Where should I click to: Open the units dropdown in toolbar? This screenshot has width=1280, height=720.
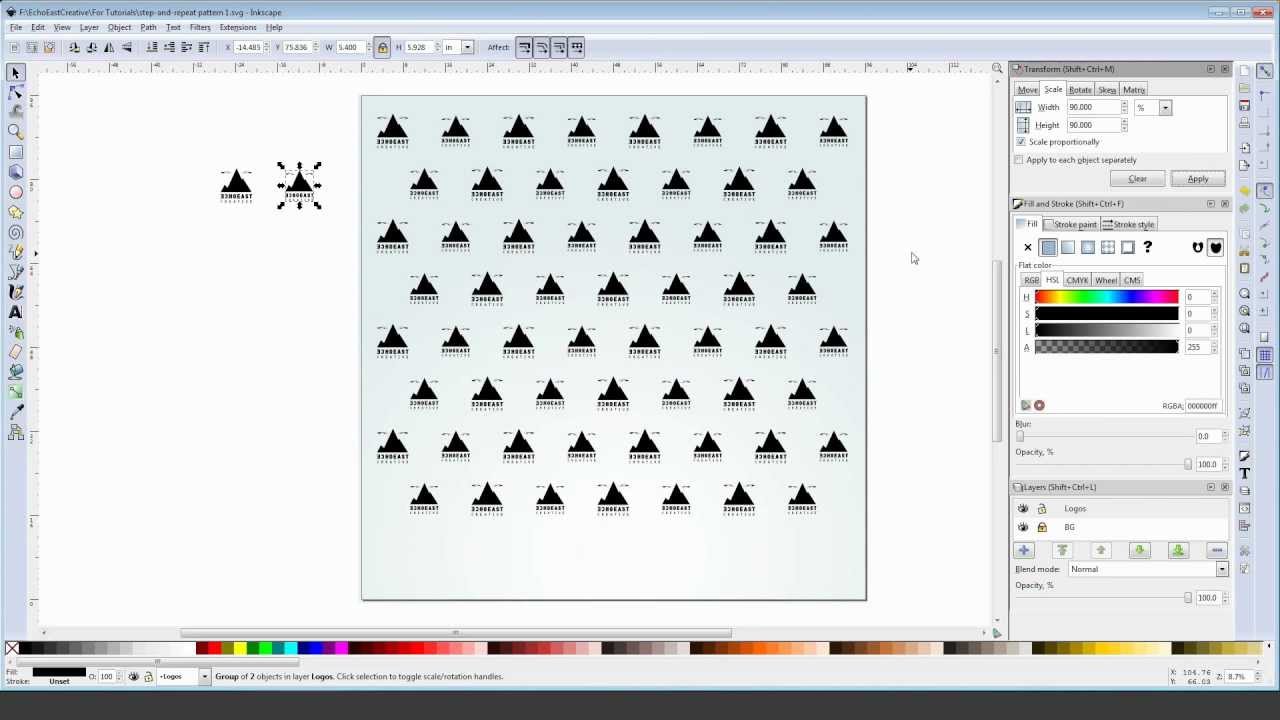tap(466, 47)
